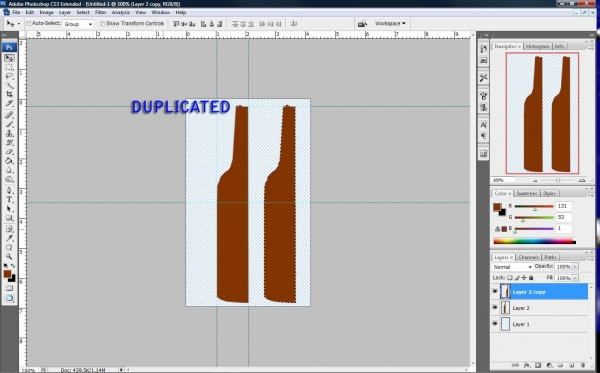Switch to the Paths tab

coord(550,257)
